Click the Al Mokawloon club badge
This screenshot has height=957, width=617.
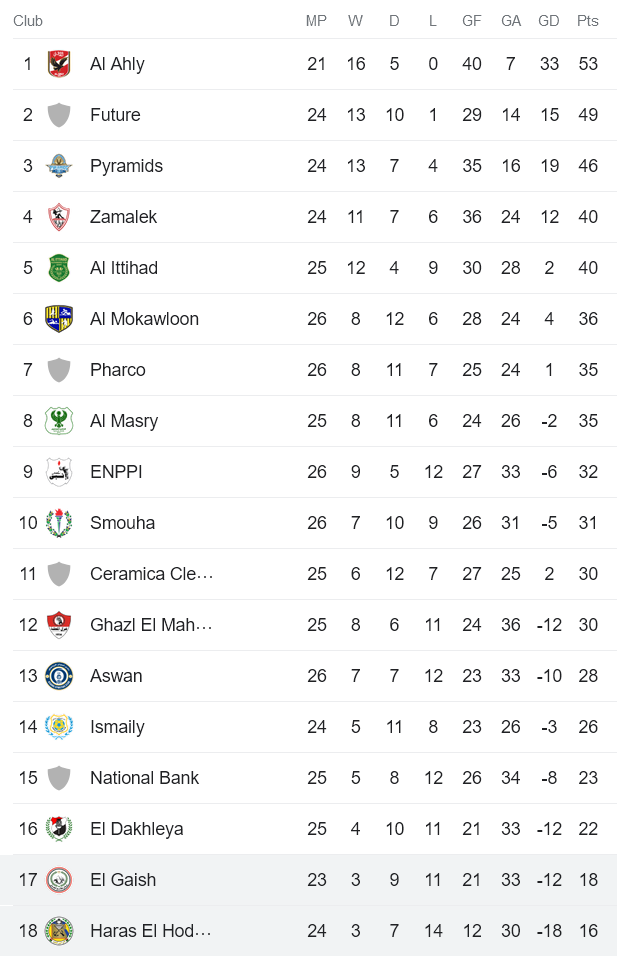pos(59,319)
